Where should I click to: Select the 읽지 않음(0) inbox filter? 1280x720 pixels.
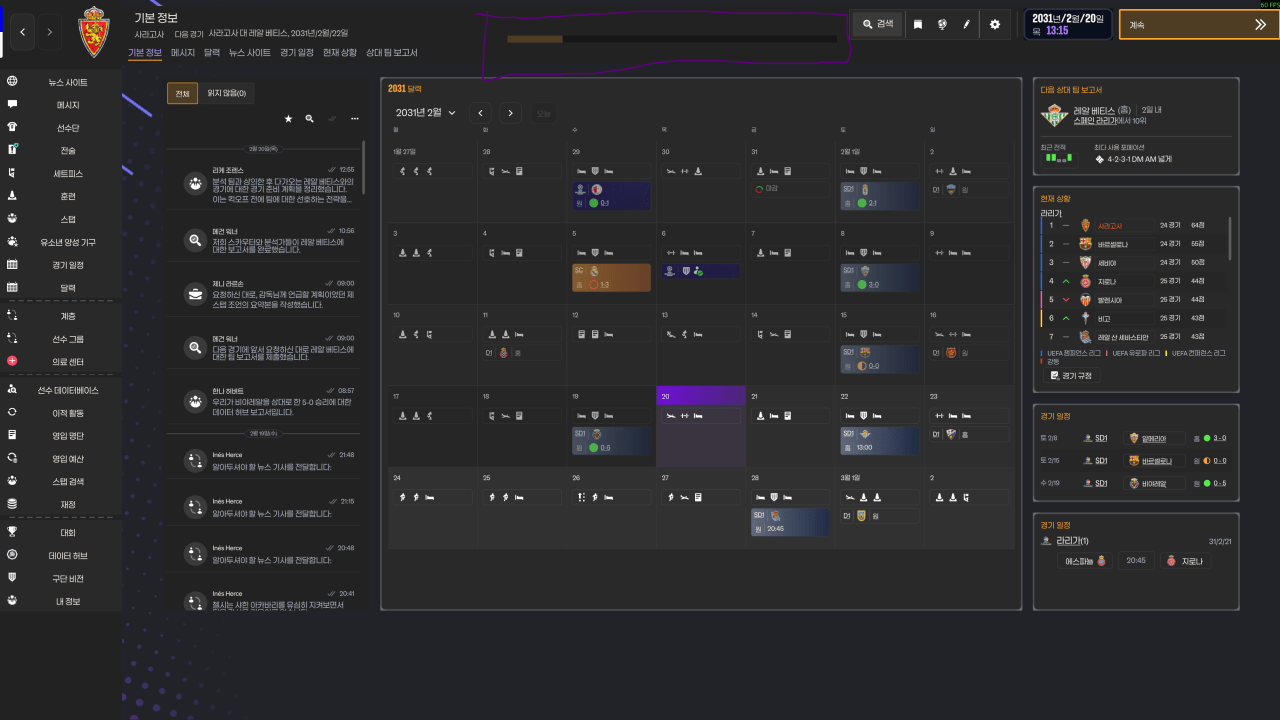(226, 93)
